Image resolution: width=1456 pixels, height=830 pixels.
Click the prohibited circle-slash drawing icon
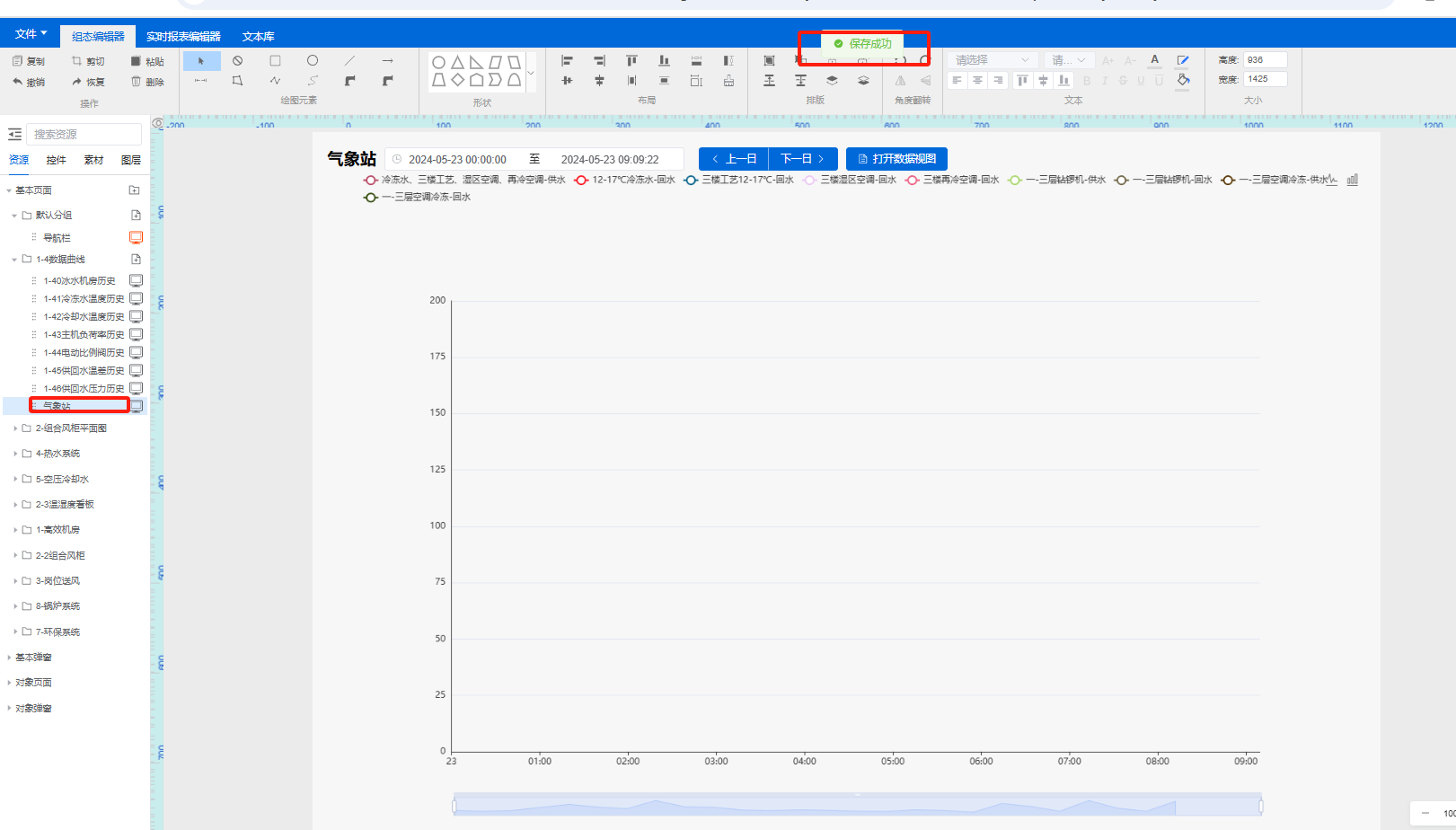[237, 61]
